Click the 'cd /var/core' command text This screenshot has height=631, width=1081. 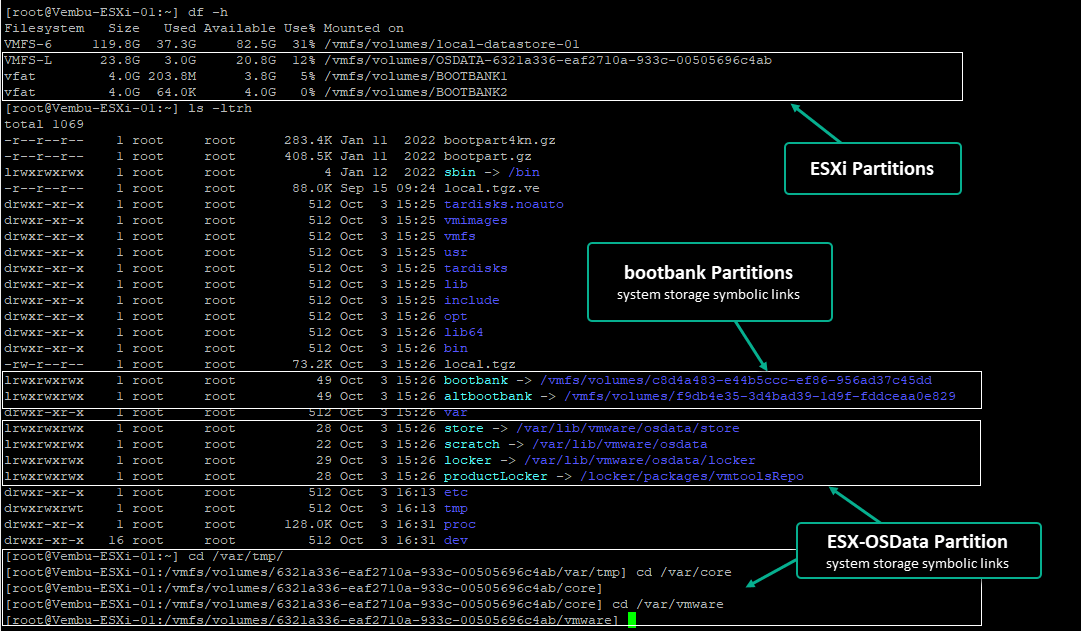point(684,572)
